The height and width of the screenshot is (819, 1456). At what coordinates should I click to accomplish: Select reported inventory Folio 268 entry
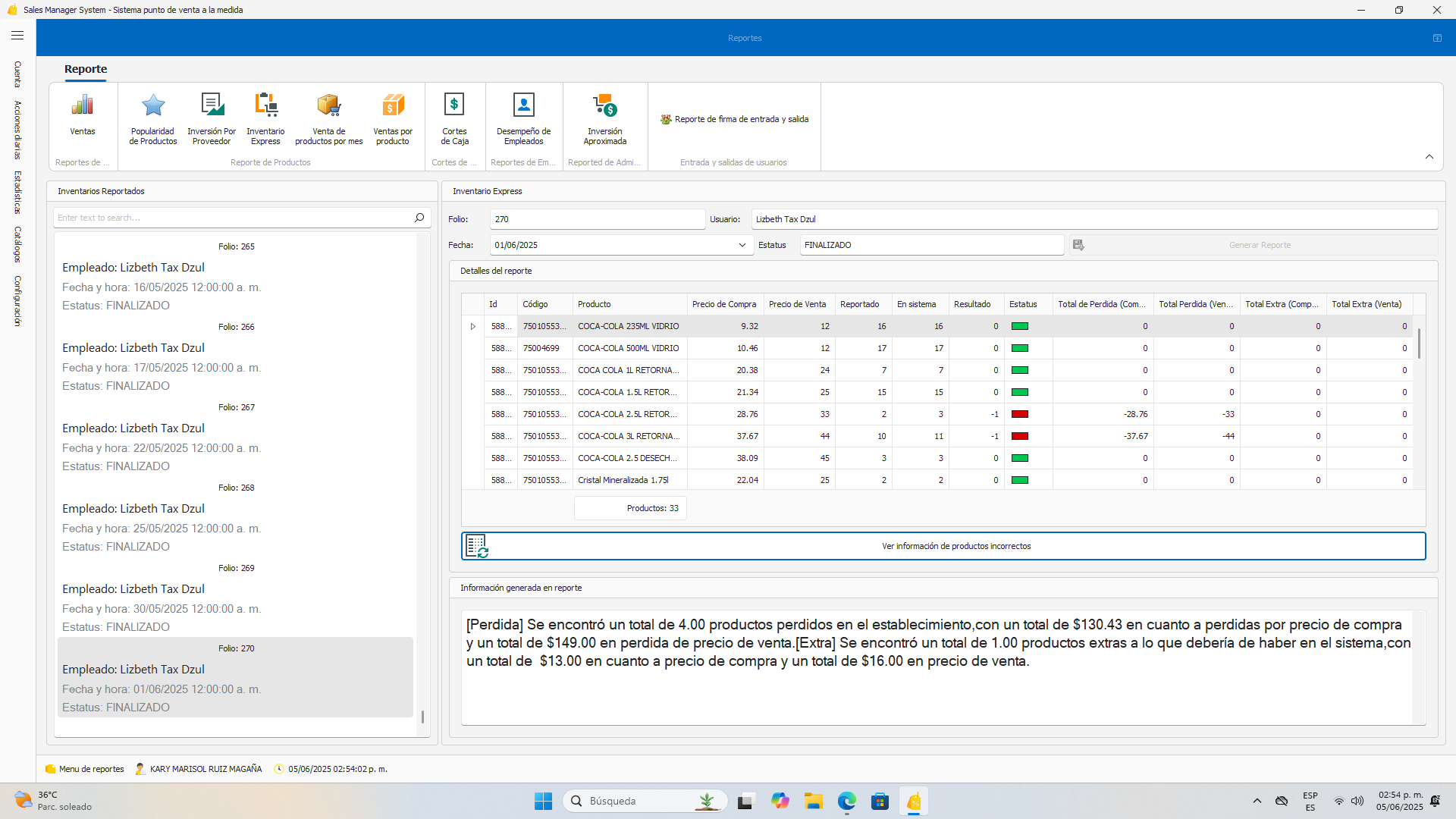pyautogui.click(x=235, y=517)
